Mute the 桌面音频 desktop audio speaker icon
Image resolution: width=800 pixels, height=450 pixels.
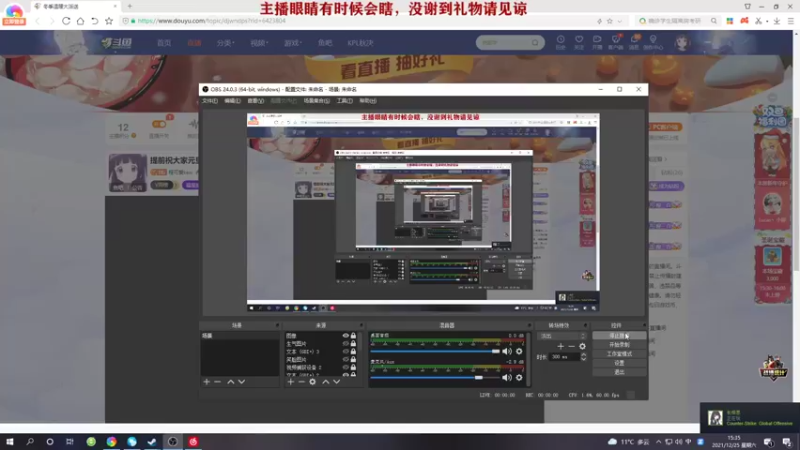tap(506, 352)
